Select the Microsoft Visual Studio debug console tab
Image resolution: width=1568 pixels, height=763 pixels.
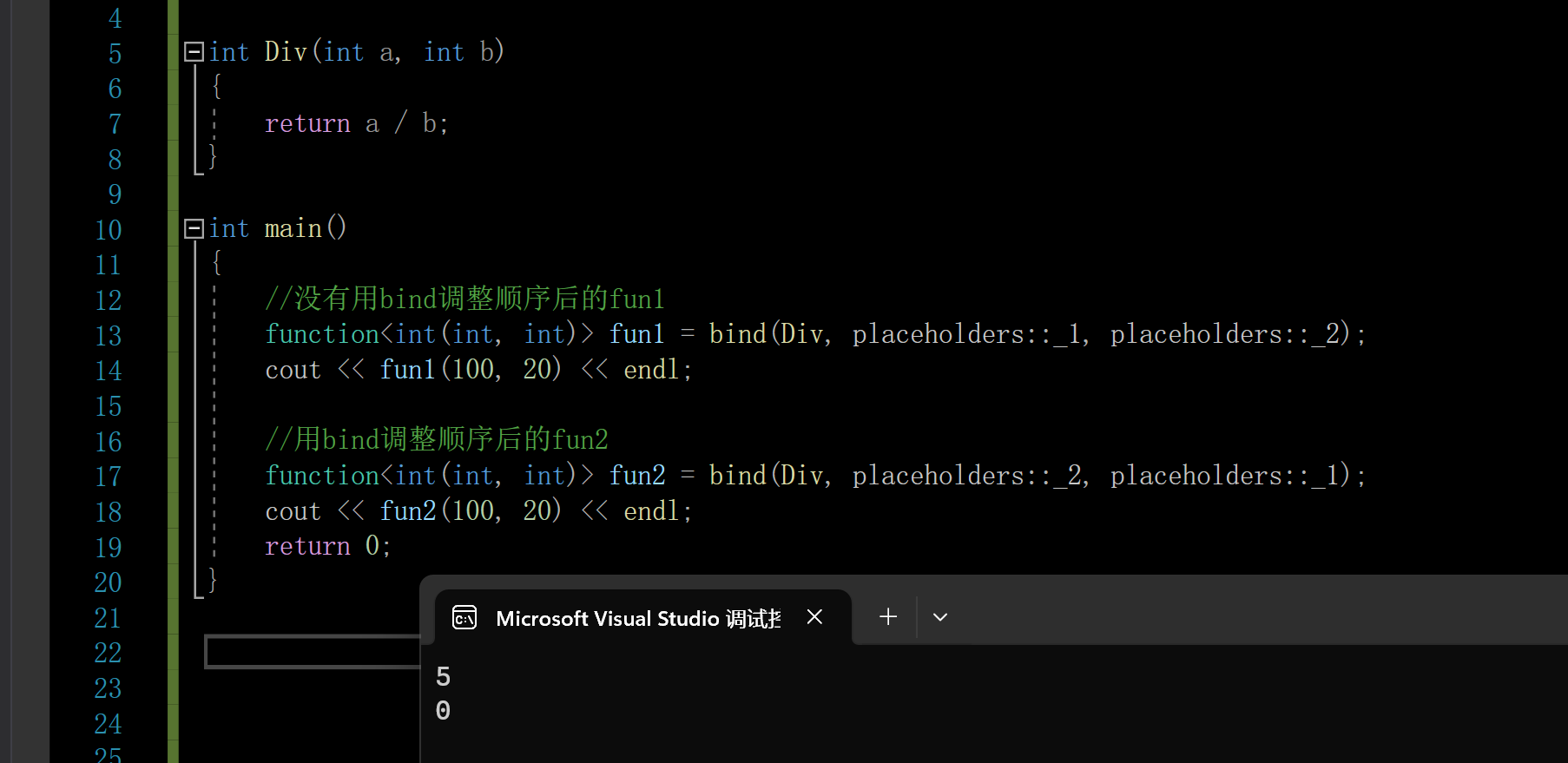[x=643, y=617]
